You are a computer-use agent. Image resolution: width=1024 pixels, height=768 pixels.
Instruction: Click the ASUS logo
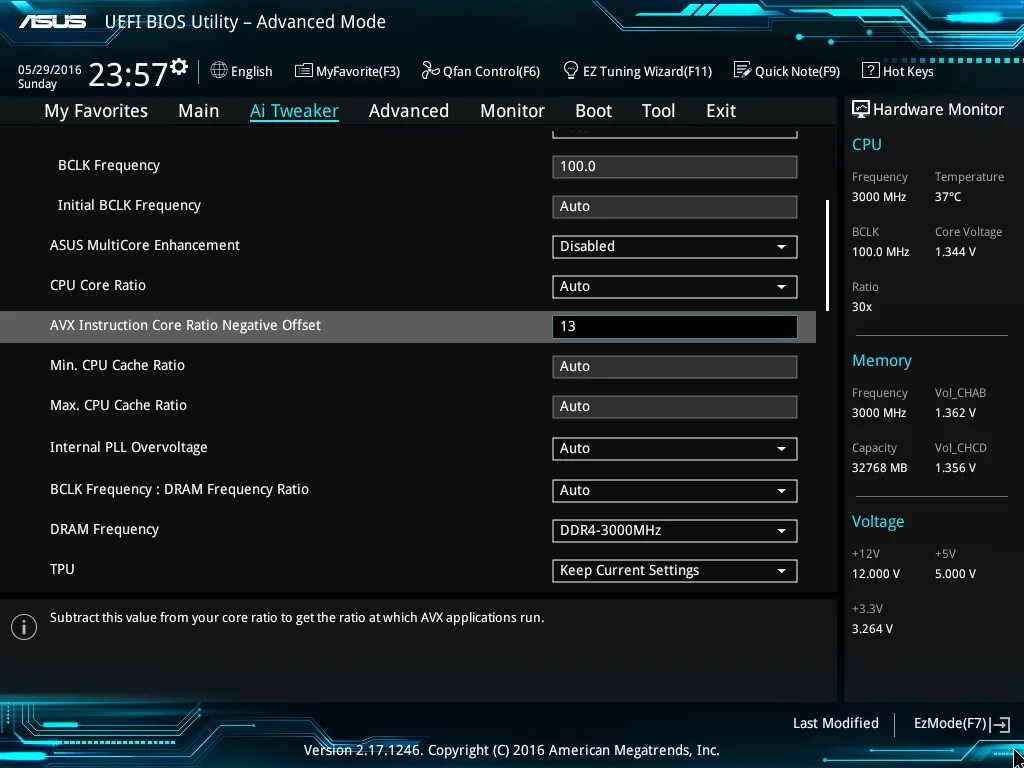coord(52,21)
